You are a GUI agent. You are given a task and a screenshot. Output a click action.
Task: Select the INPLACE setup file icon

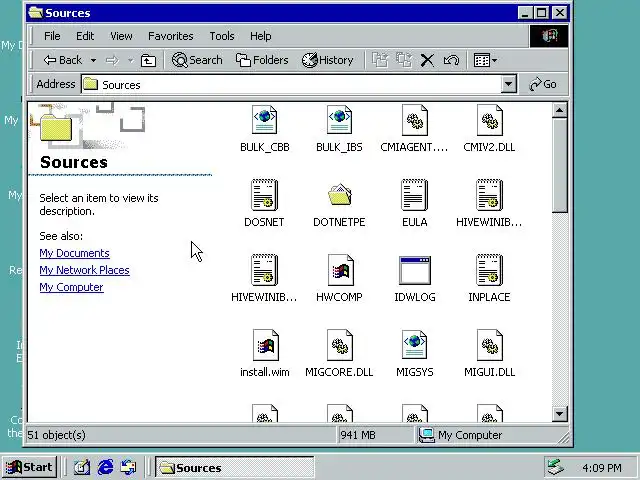pos(489,270)
